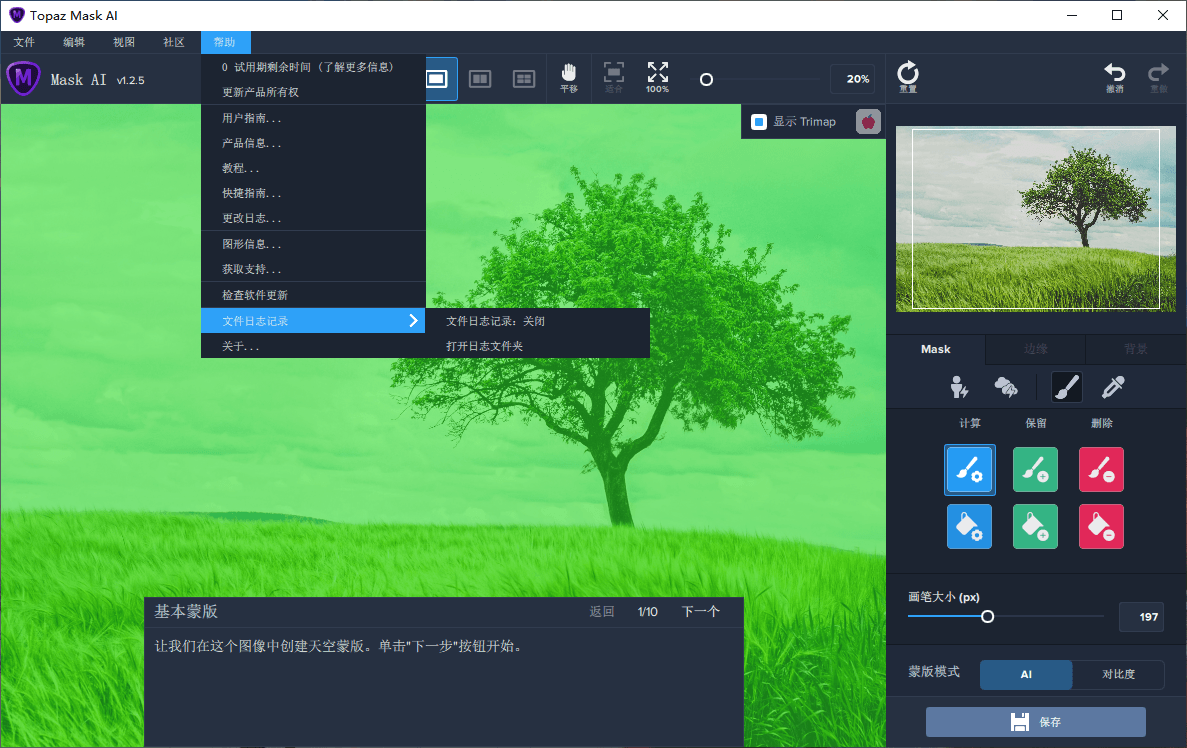Click 返回 in the tutorial panel
The height and width of the screenshot is (748, 1187).
click(x=602, y=612)
